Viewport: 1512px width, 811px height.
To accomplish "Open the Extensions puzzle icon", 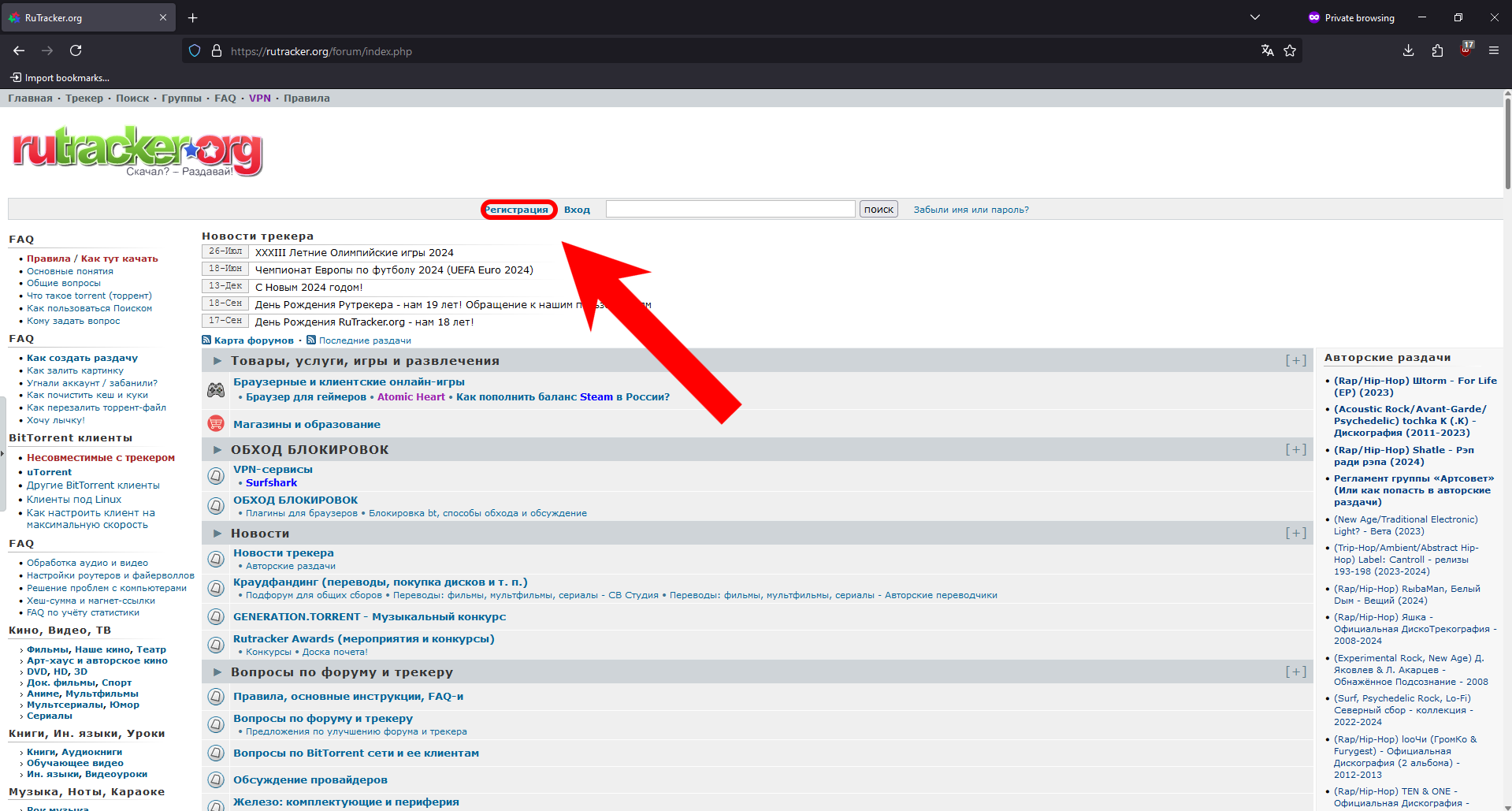I will pos(1437,50).
